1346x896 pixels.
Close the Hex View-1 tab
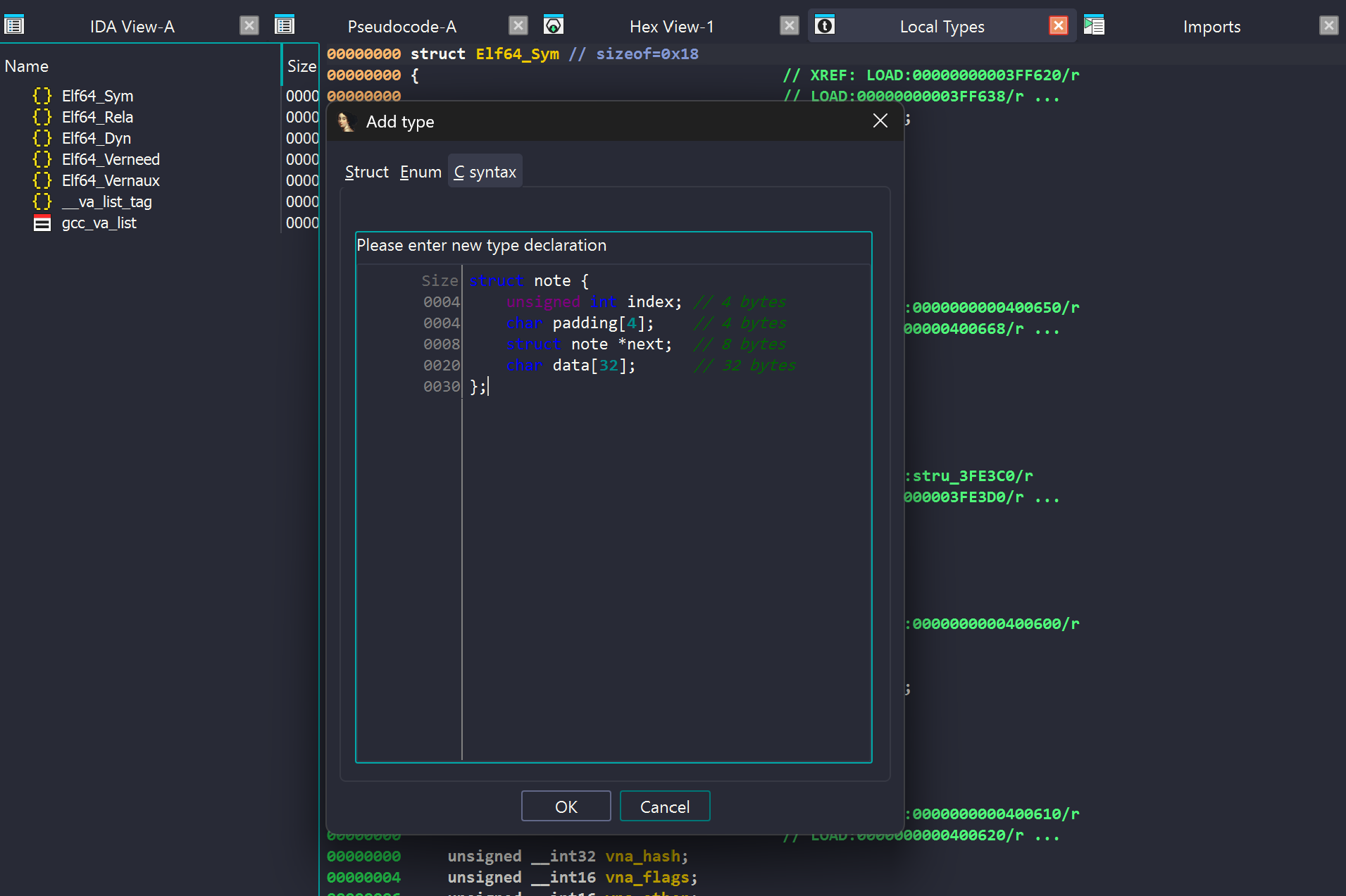790,26
